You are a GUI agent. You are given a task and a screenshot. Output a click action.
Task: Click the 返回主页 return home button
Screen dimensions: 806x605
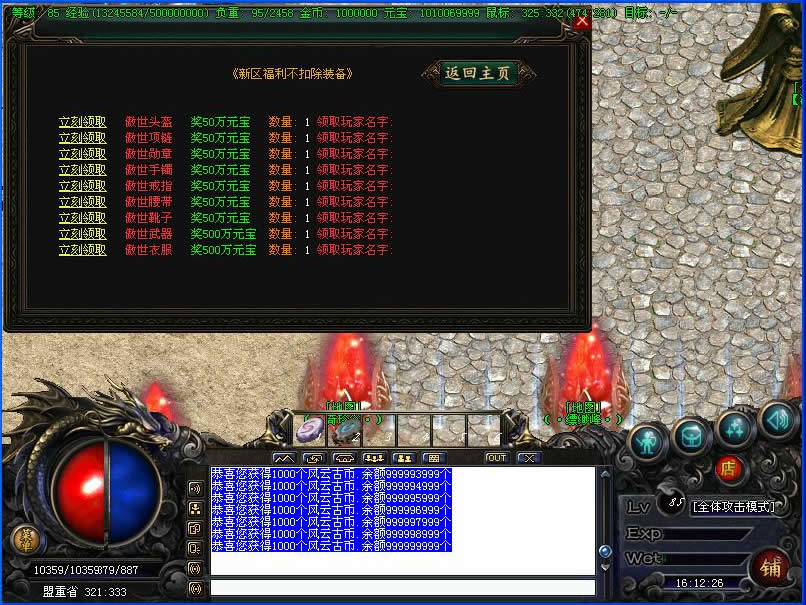coord(478,73)
